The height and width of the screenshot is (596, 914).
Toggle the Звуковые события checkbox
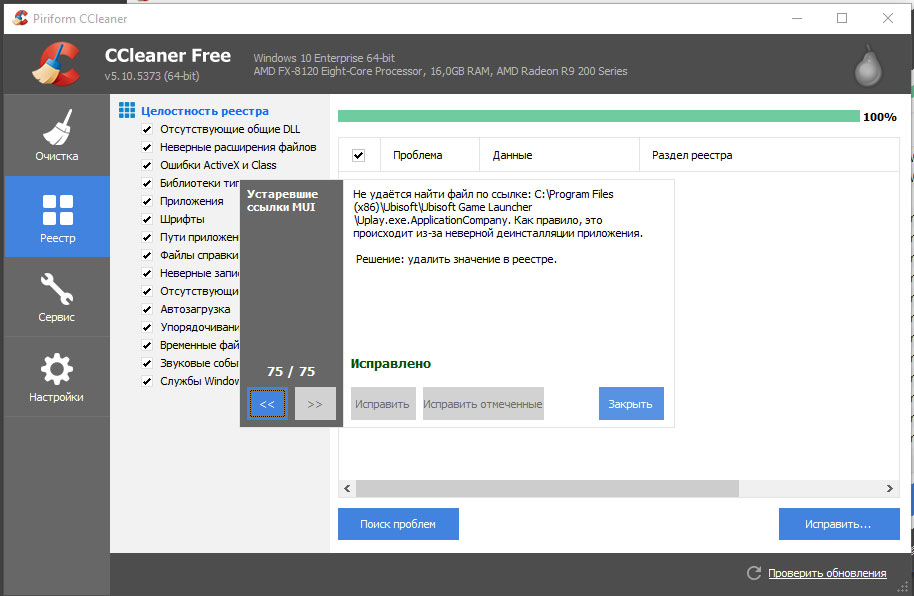147,363
